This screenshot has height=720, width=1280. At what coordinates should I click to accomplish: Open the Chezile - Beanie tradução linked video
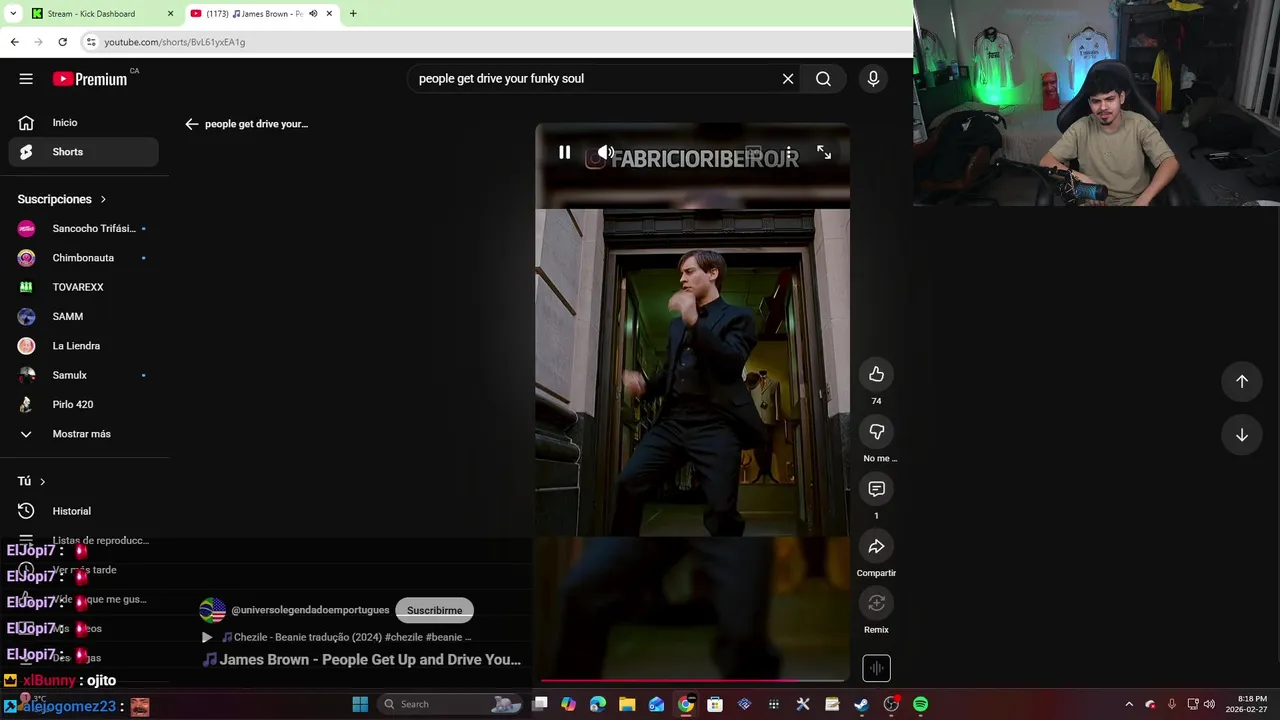[x=346, y=637]
